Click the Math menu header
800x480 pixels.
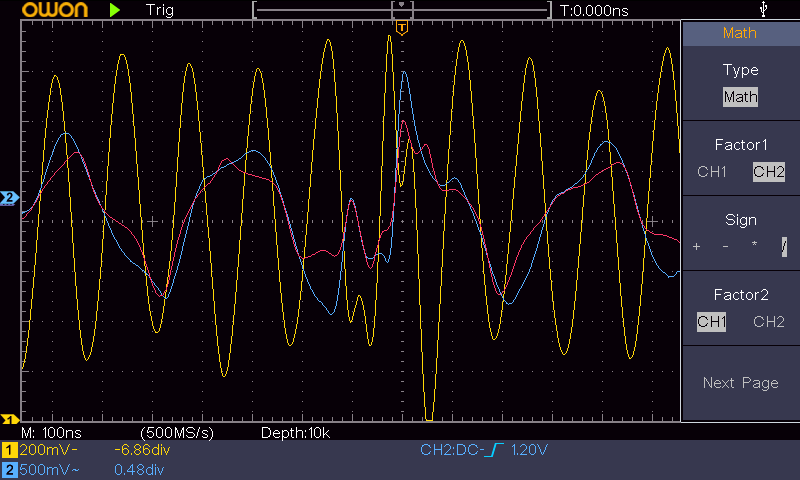click(x=740, y=33)
